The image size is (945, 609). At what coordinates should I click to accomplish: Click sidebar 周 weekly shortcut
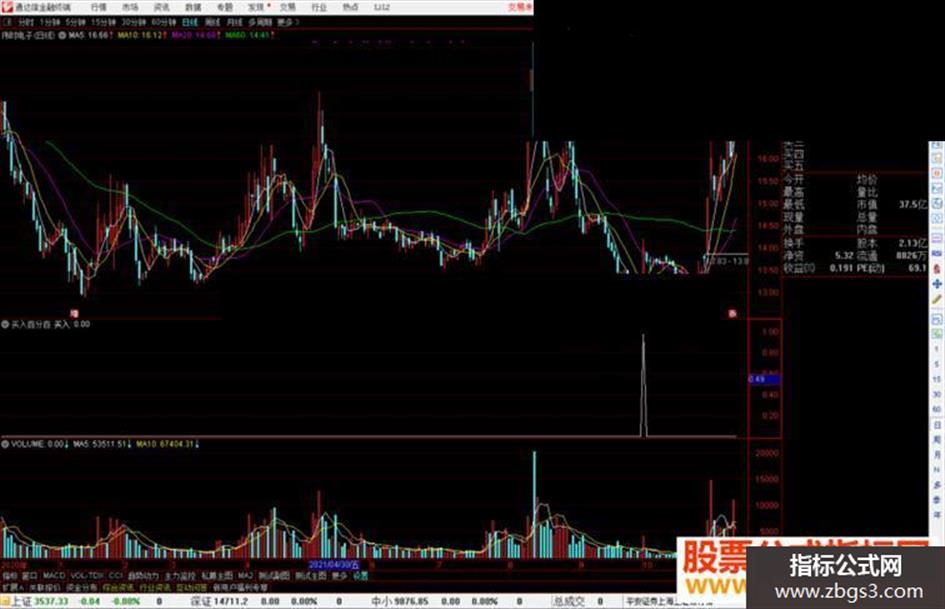937,440
